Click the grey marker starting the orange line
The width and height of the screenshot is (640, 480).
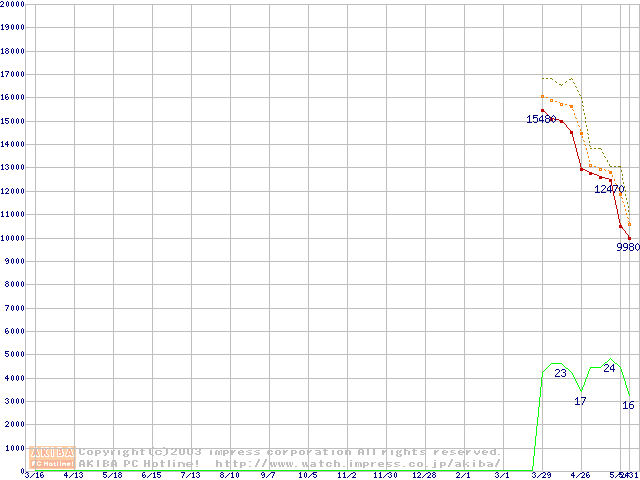pos(542,97)
